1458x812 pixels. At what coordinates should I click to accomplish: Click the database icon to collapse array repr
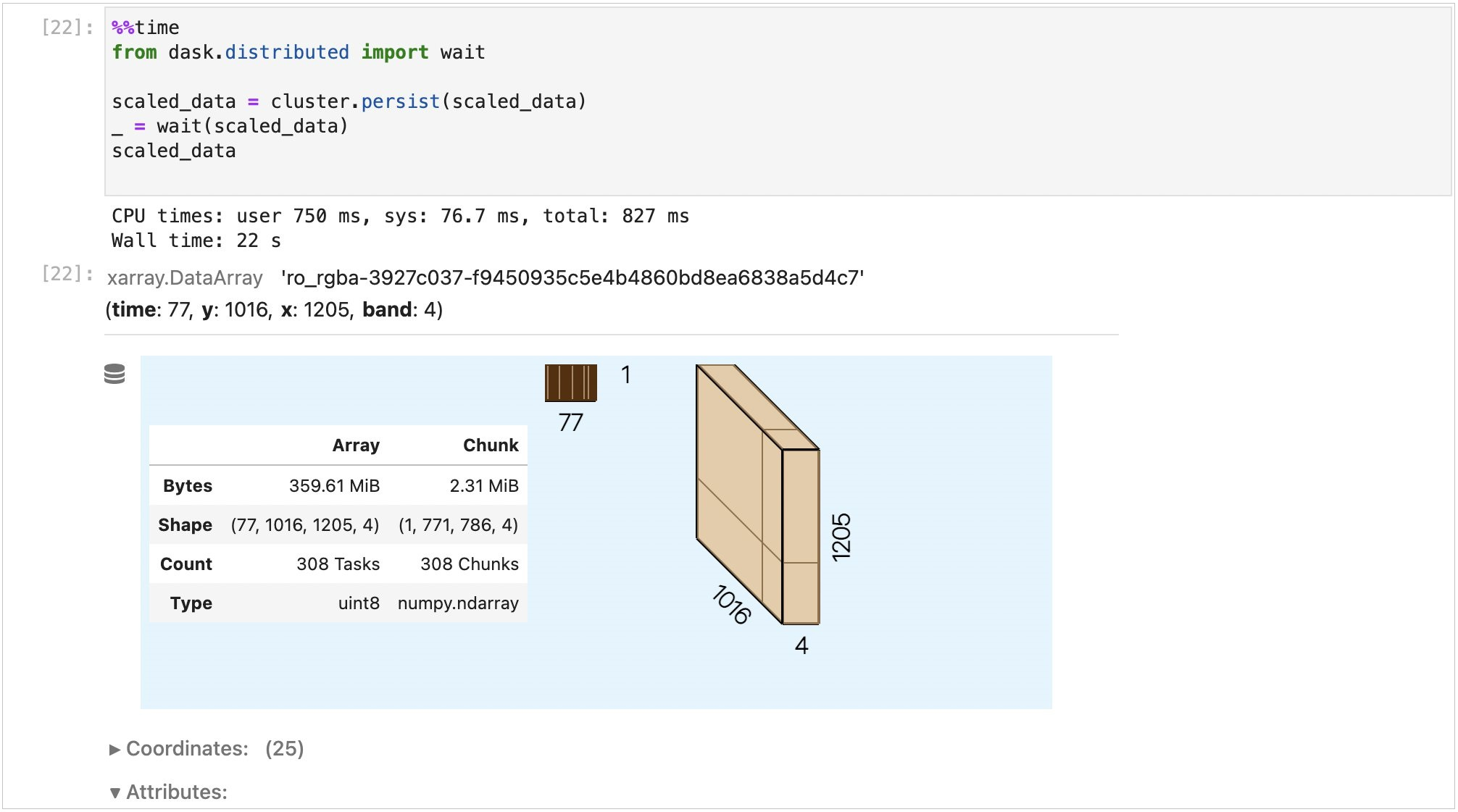click(x=114, y=374)
